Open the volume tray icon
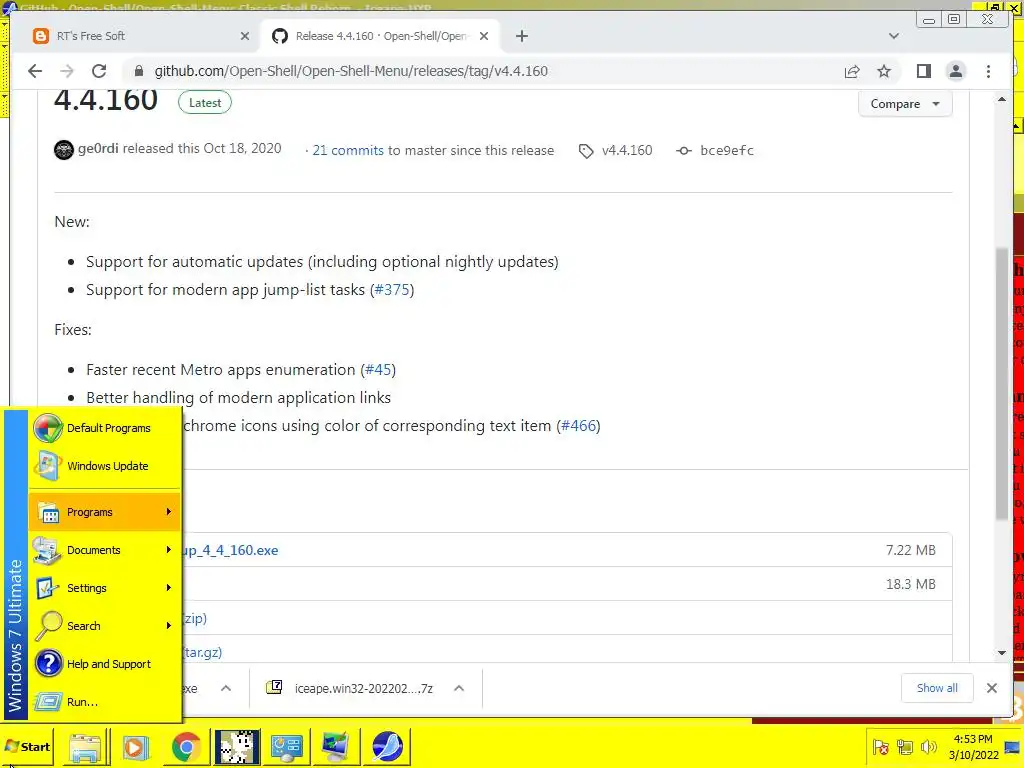This screenshot has height=768, width=1024. pyautogui.click(x=928, y=747)
